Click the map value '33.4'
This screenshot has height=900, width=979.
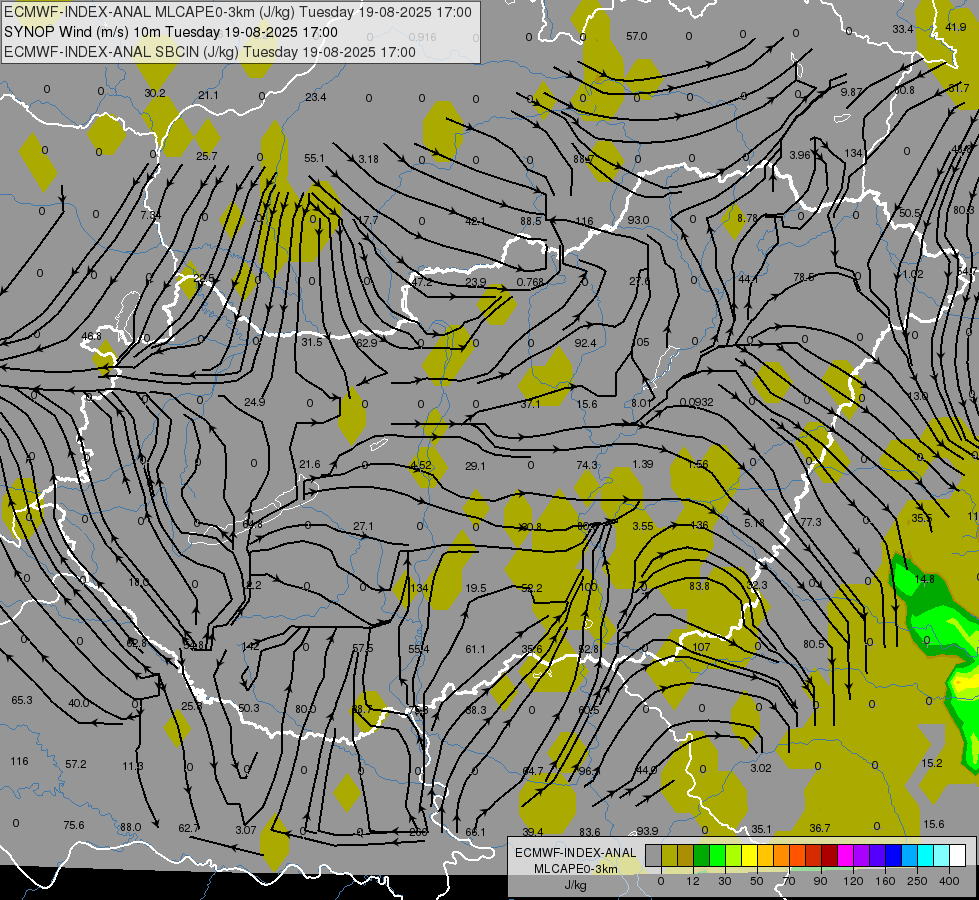coord(903,29)
